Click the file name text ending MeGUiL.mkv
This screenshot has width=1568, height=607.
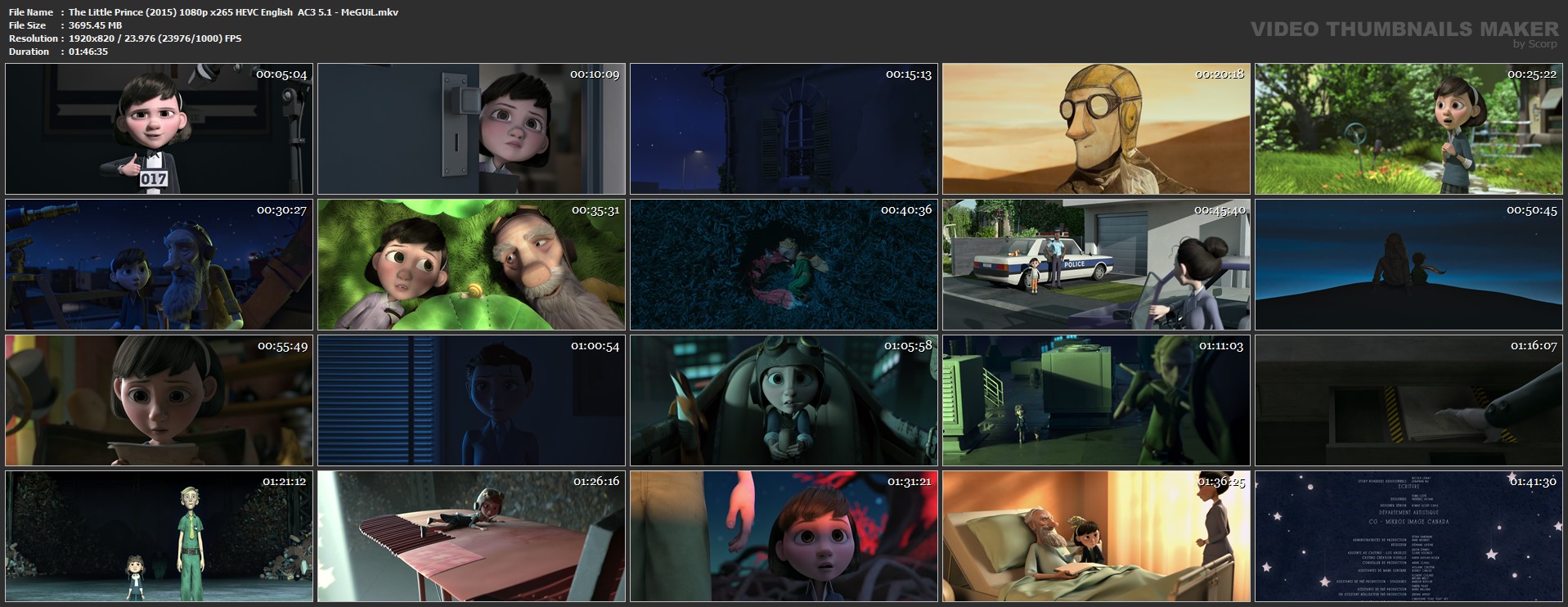(x=233, y=12)
